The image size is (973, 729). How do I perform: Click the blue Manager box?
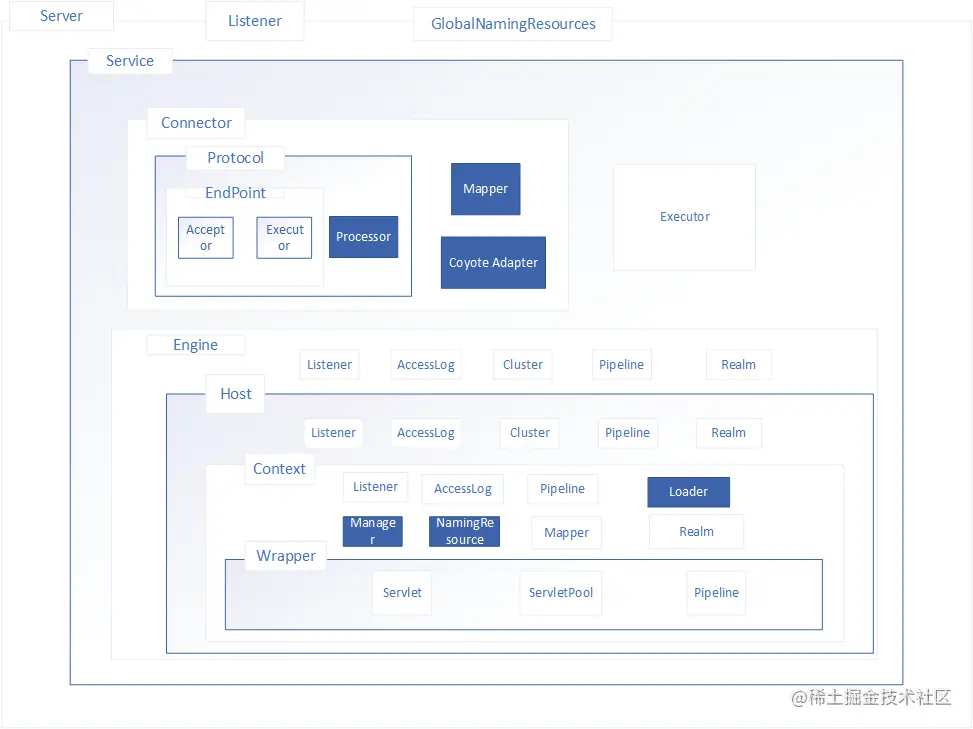pos(372,532)
